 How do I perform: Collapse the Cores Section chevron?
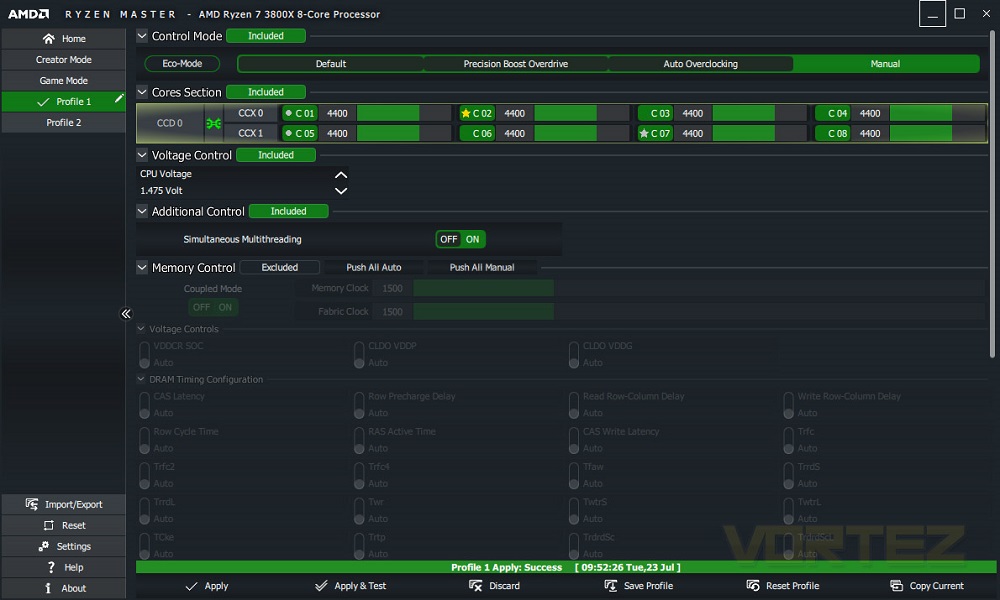[x=142, y=92]
